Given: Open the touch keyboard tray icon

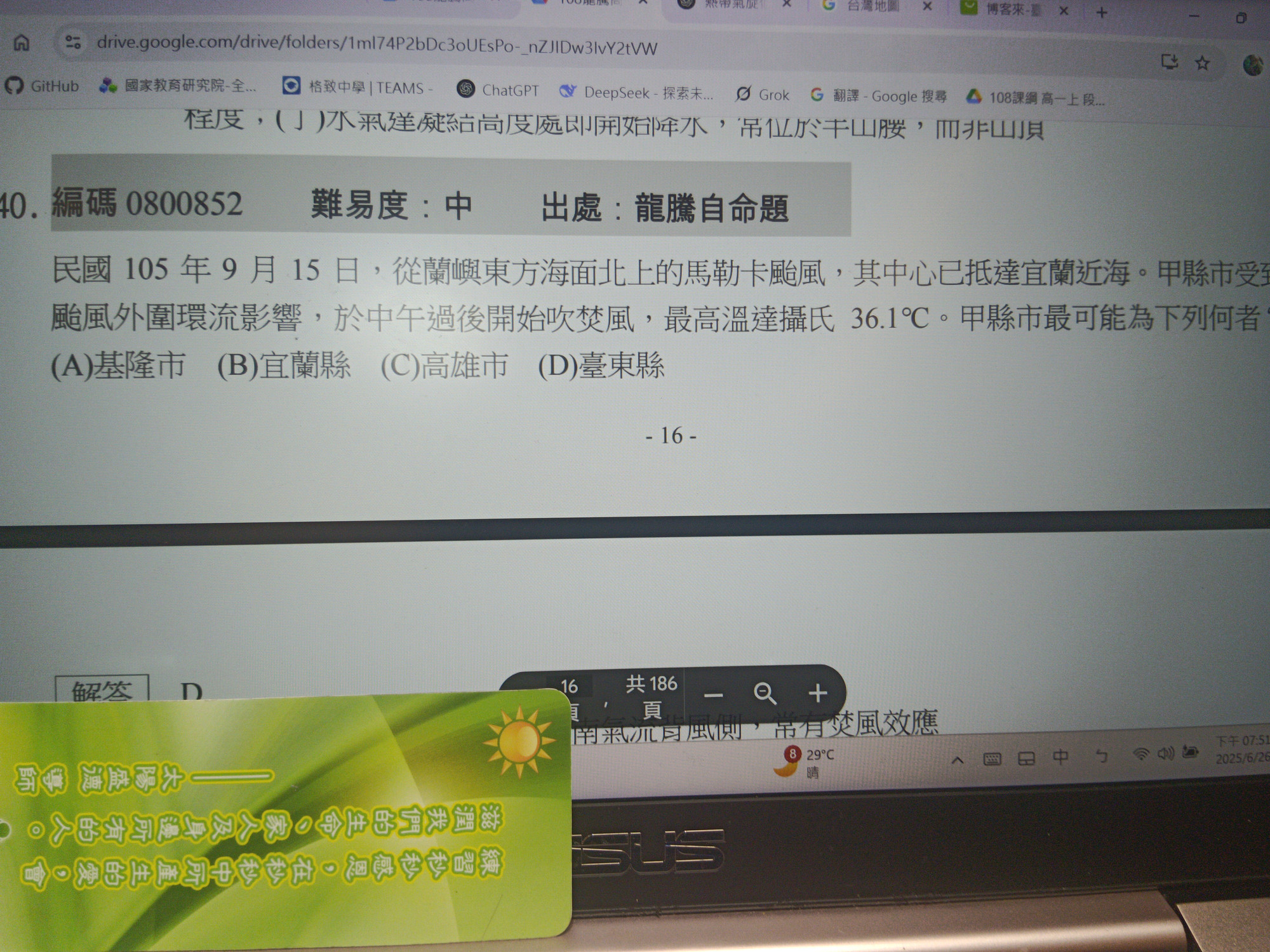Looking at the screenshot, I should coord(992,759).
